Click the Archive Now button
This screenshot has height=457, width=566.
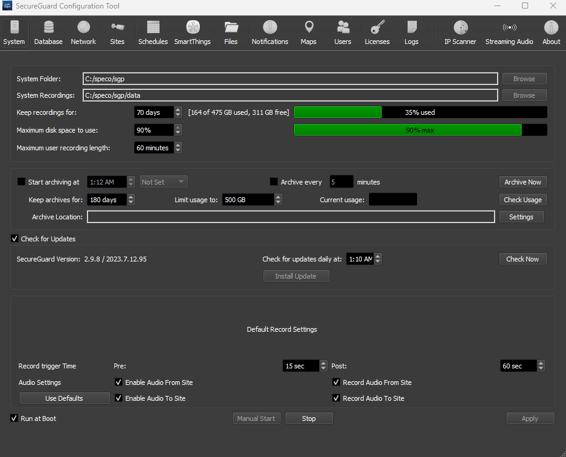pos(523,182)
